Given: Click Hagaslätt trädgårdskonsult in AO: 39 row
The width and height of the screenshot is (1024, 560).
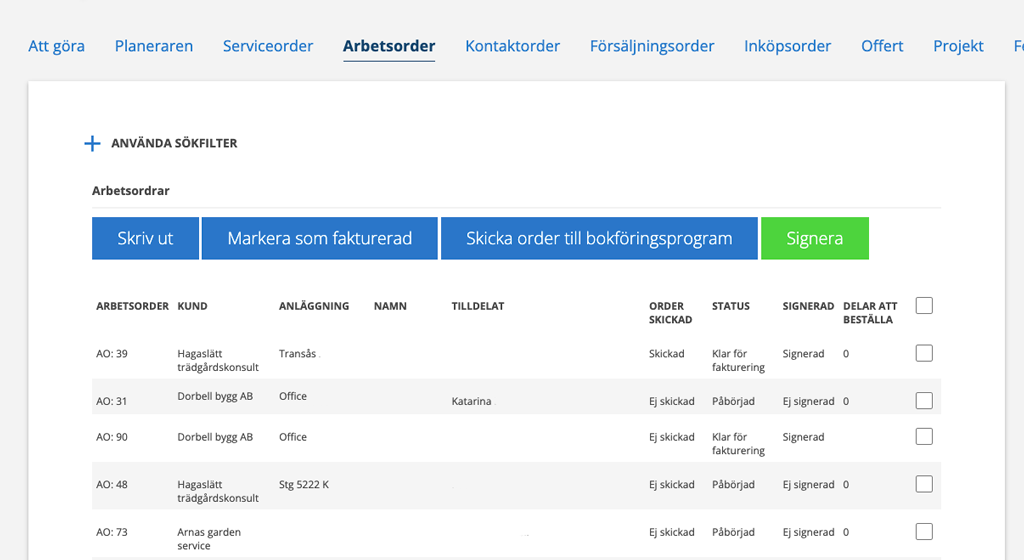Looking at the screenshot, I should [217, 360].
